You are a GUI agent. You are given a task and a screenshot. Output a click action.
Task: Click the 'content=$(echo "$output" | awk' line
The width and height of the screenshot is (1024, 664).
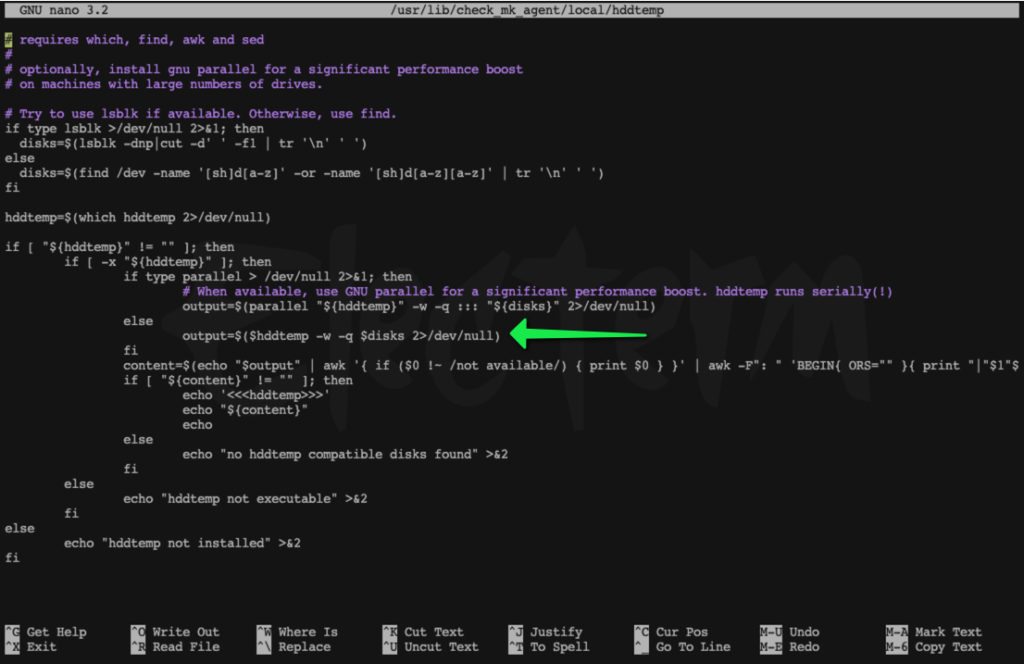(571, 366)
